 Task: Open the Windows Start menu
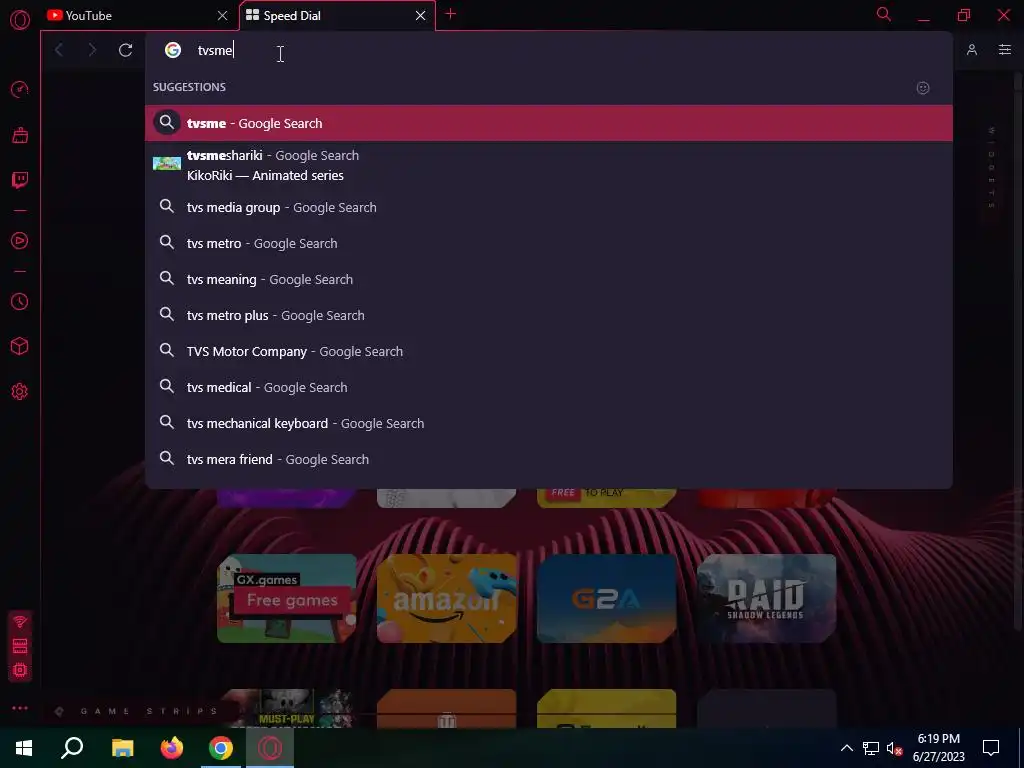point(24,748)
